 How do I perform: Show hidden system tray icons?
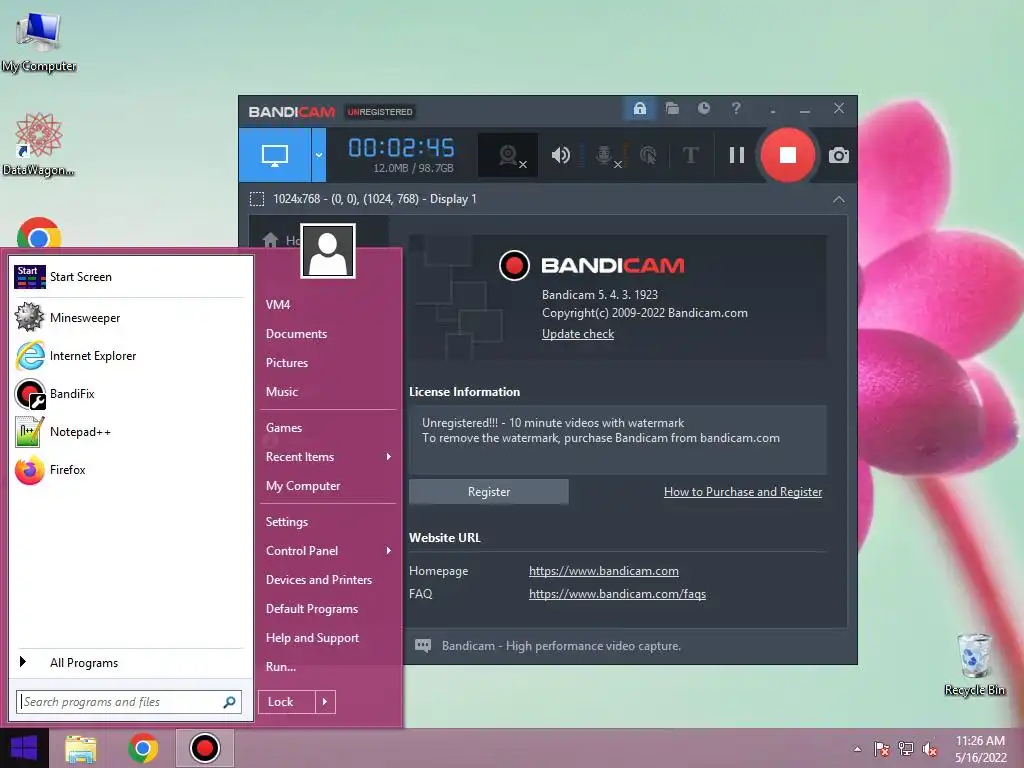click(857, 749)
